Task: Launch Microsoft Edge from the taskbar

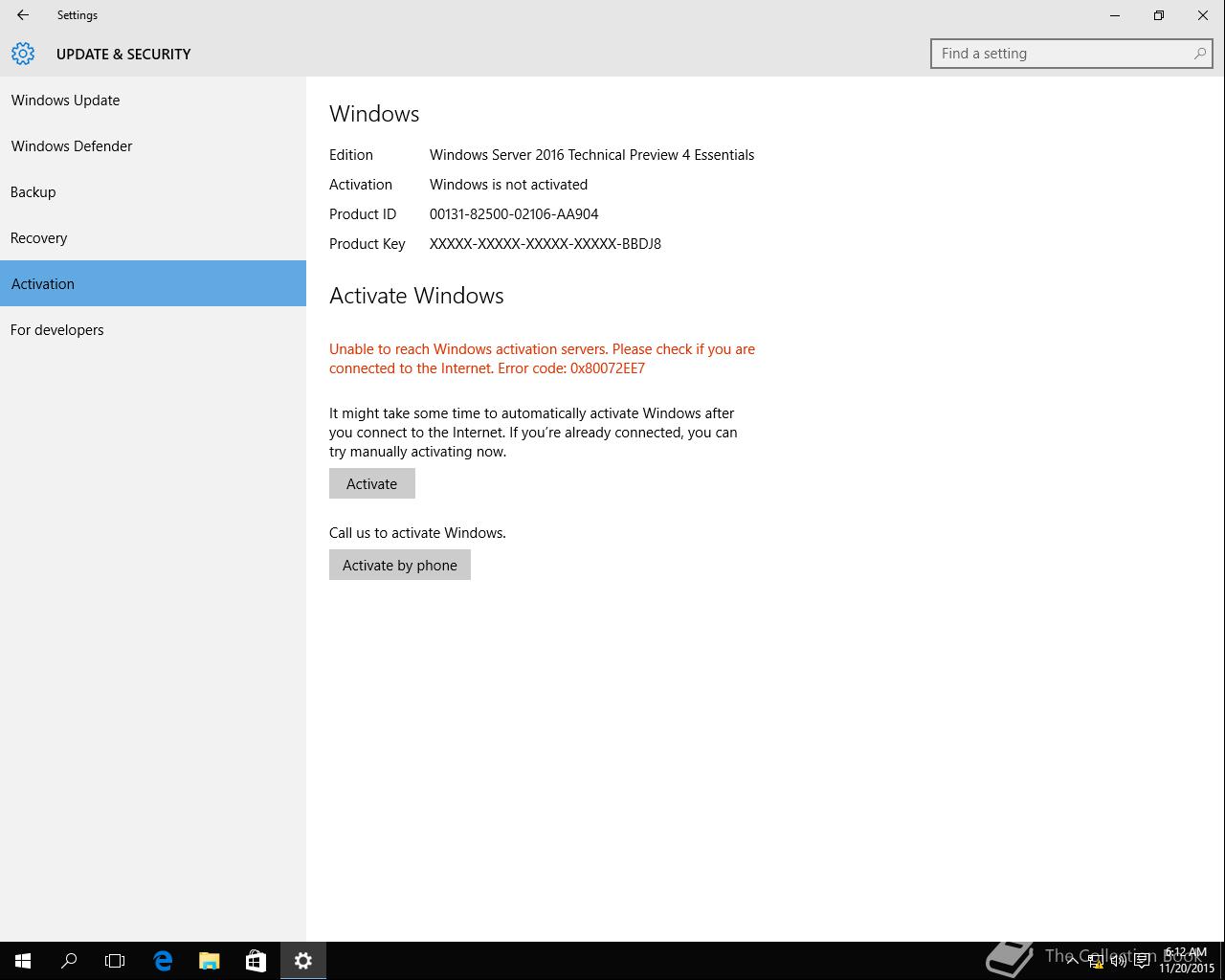Action: [x=163, y=961]
